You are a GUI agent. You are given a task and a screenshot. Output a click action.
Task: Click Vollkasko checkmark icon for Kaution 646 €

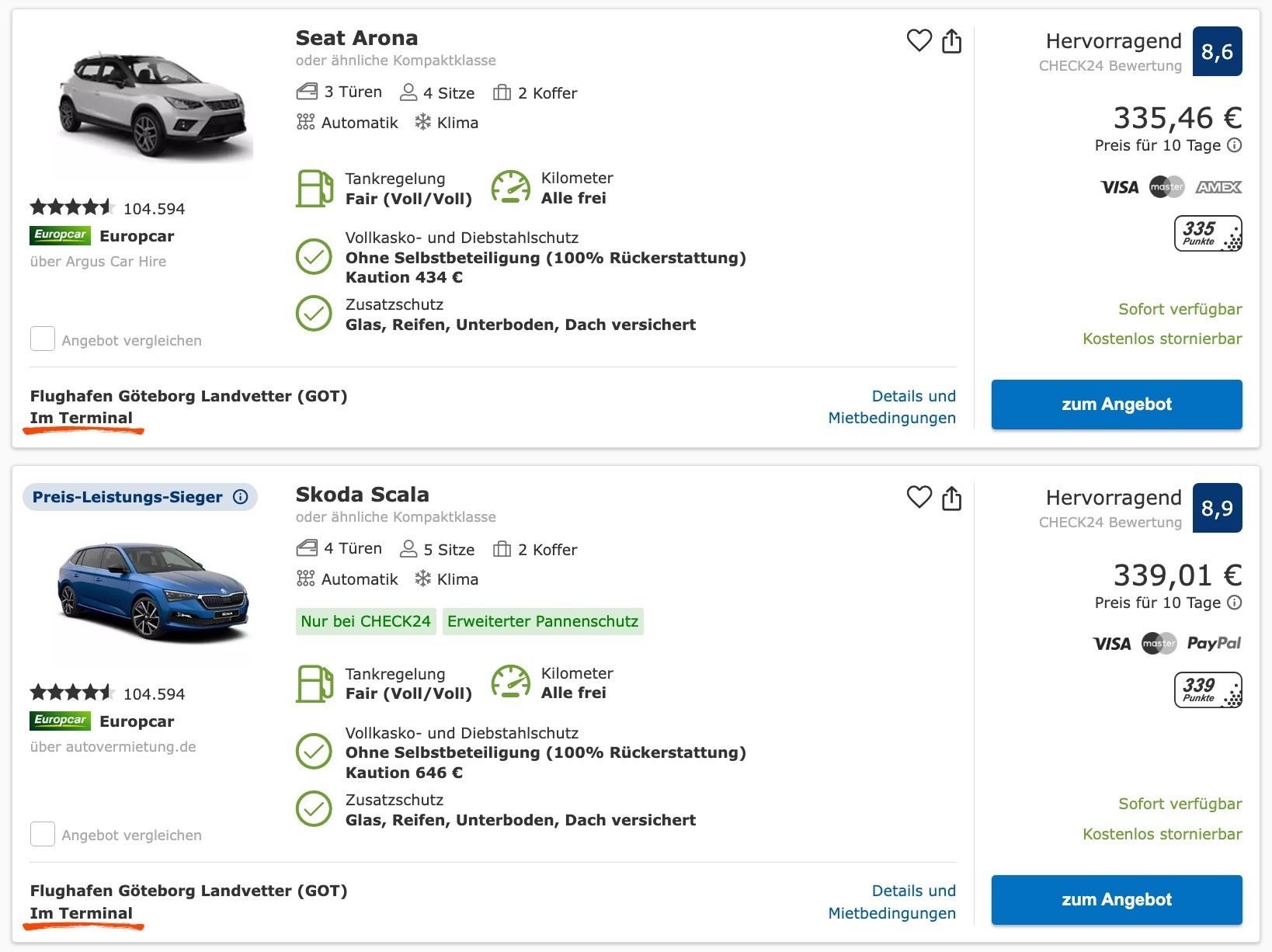[x=314, y=752]
